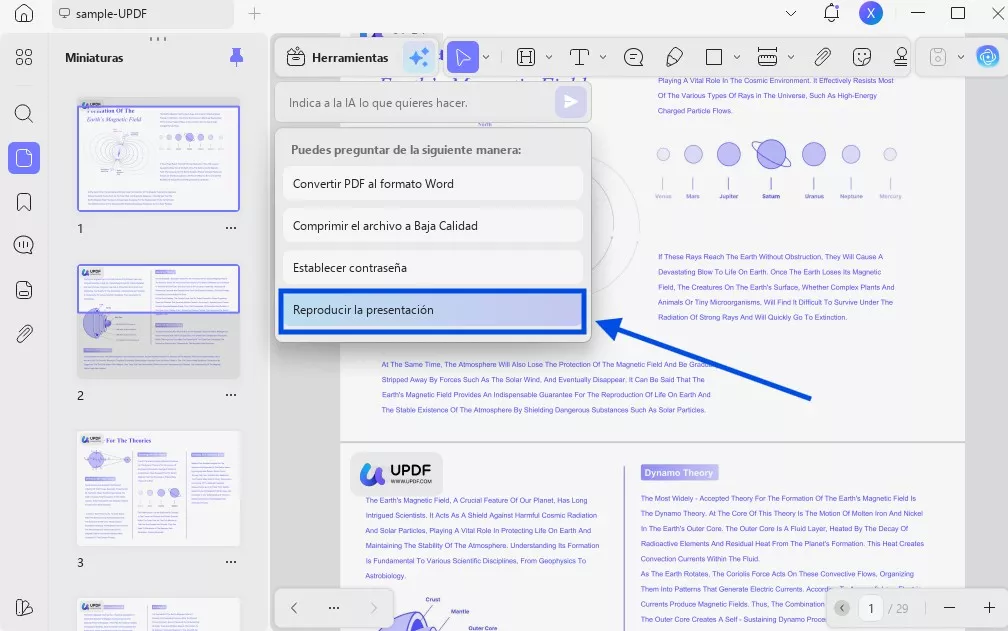Click the 'Dynamo Theory' heading in document
Viewport: 1008px width, 631px height.
tap(679, 472)
